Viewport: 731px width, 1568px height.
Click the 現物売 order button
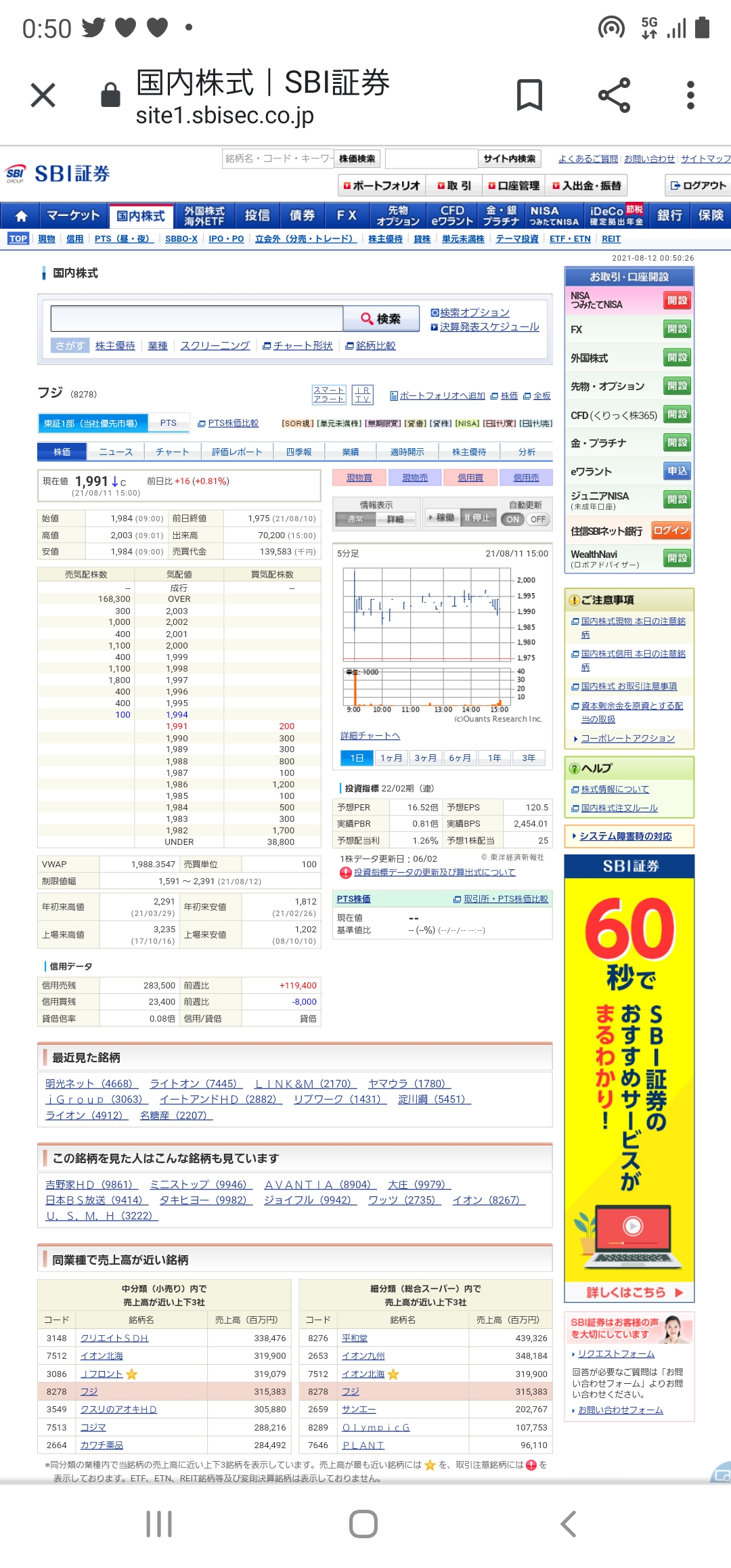pyautogui.click(x=415, y=477)
